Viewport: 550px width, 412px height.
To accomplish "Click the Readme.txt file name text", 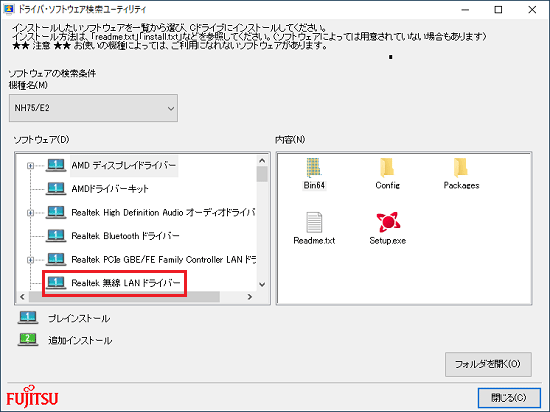I will pos(314,241).
